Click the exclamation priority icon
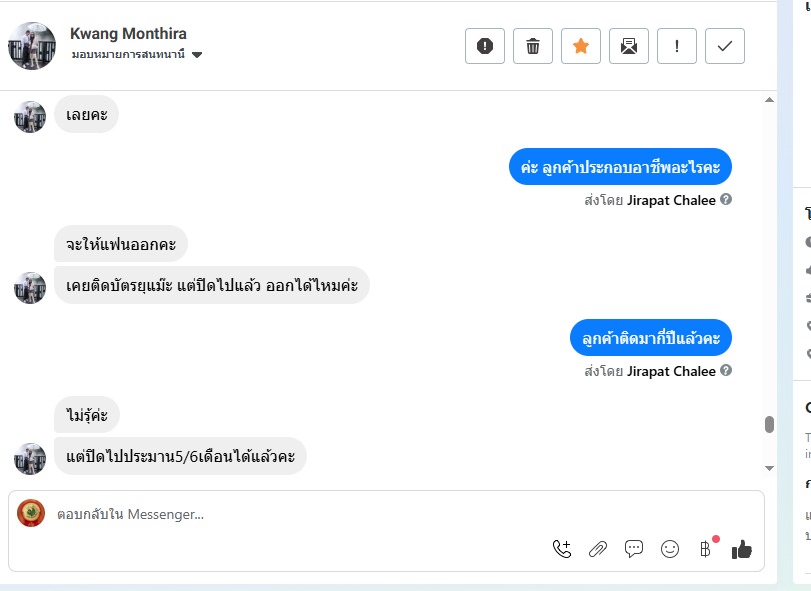 tap(677, 46)
